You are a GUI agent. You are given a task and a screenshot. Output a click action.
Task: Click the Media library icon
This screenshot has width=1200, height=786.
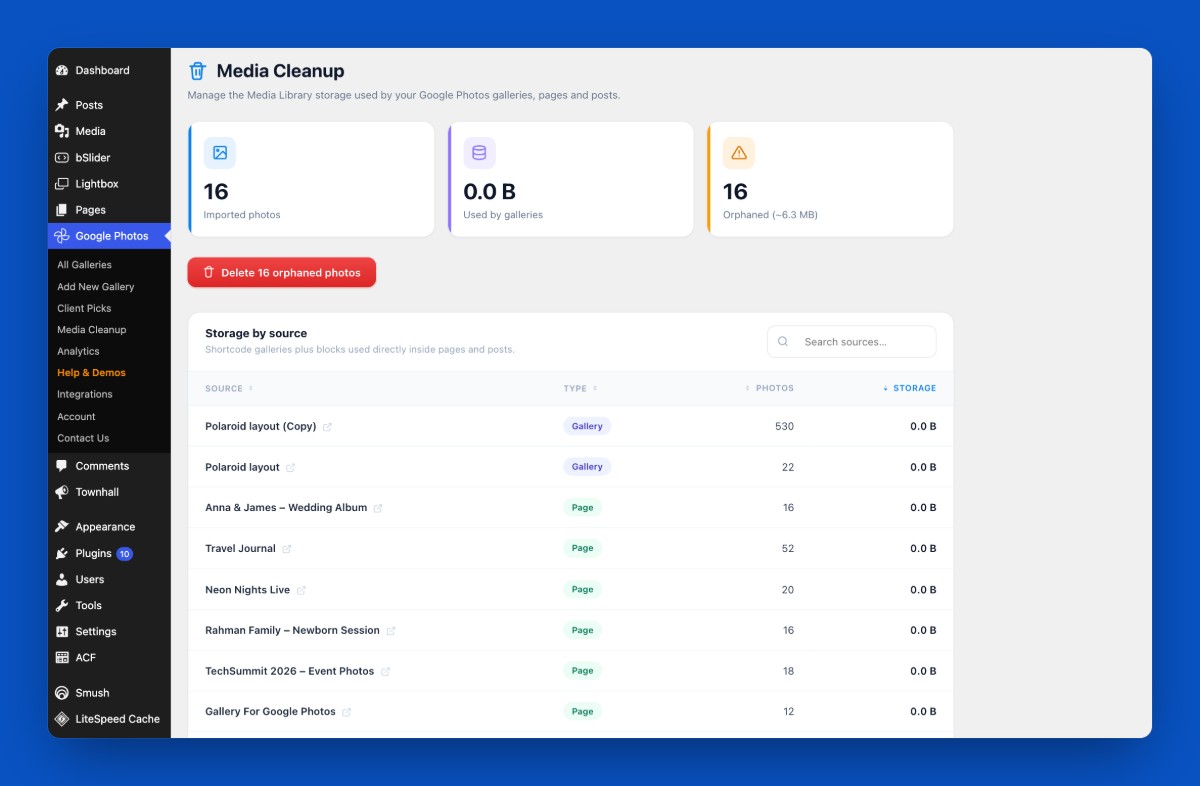point(62,131)
